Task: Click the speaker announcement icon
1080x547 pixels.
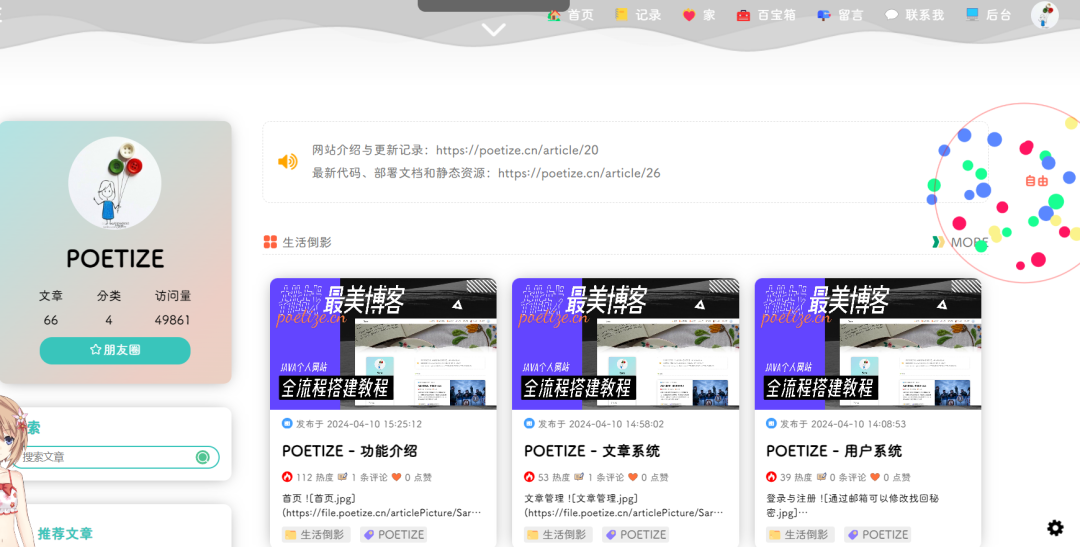Action: click(287, 161)
